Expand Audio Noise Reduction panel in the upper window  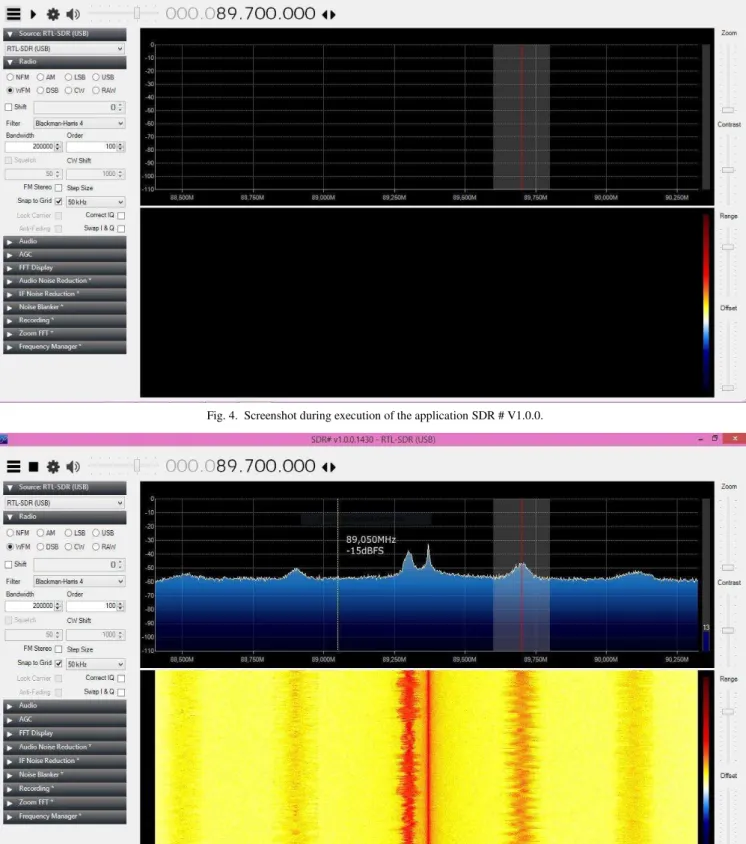(65, 281)
